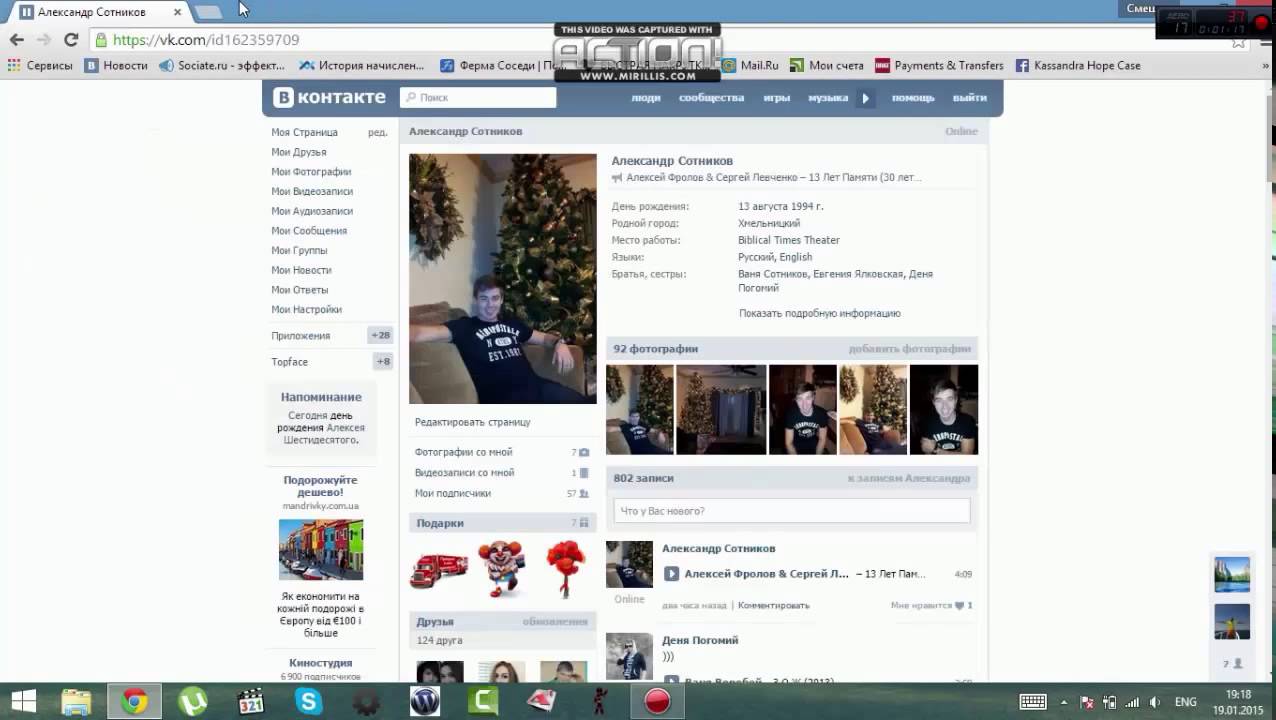Open the История начислен bookmark
The image size is (1276, 720).
[x=362, y=66]
